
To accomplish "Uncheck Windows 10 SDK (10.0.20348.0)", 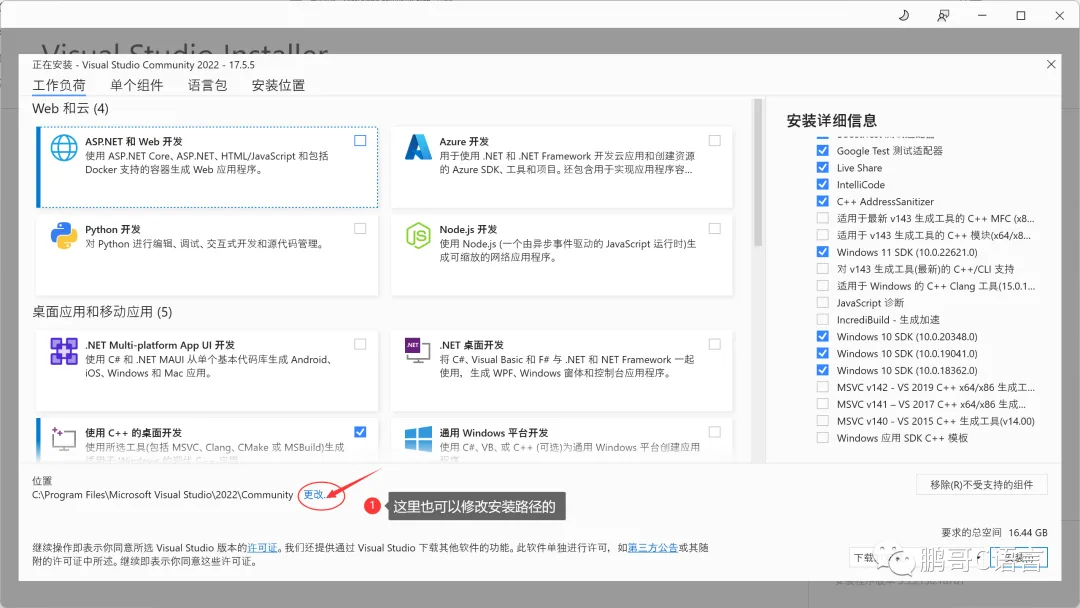I will pos(822,336).
